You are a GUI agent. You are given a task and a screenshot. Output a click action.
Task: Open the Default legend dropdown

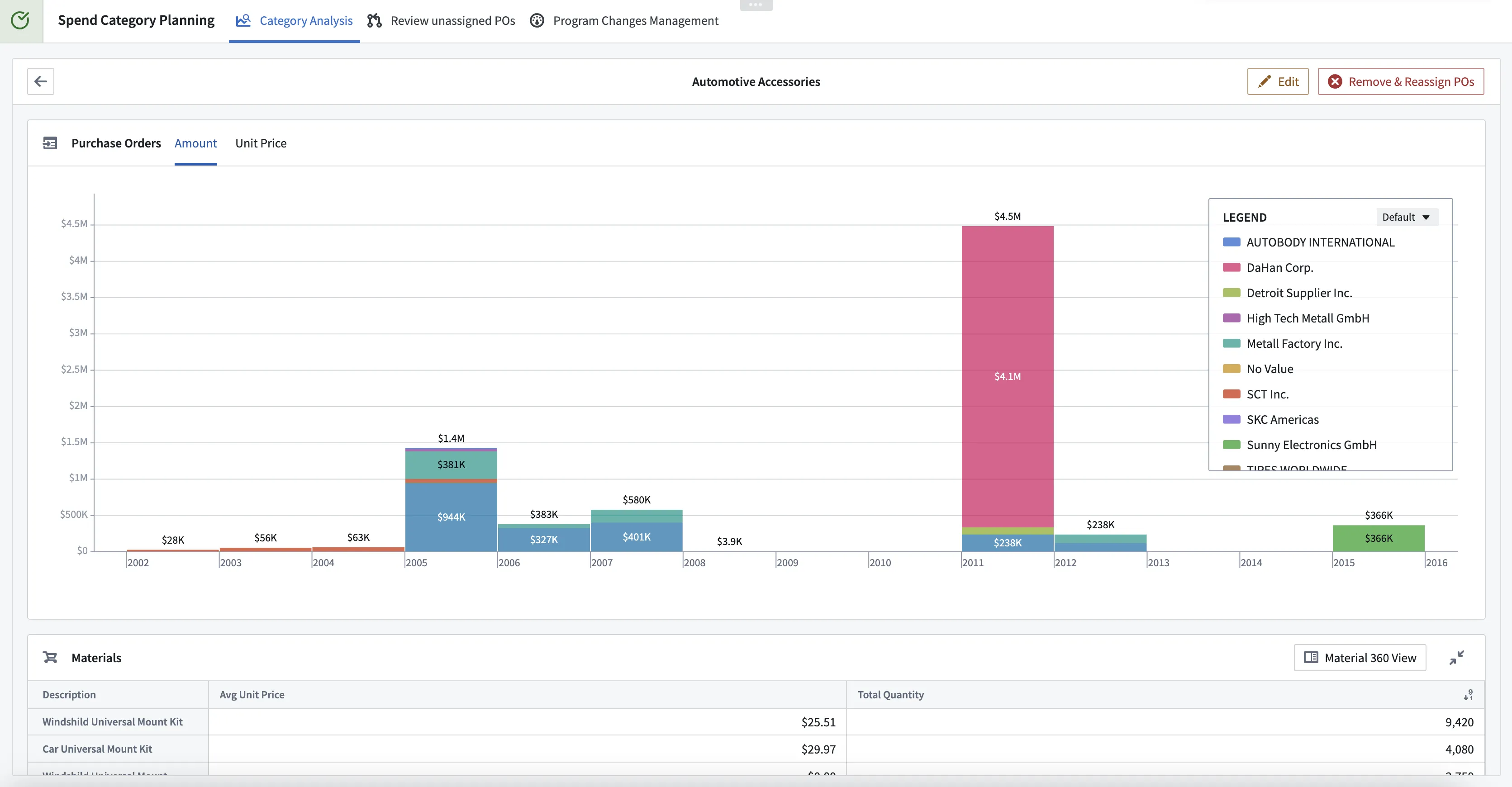(x=1406, y=217)
